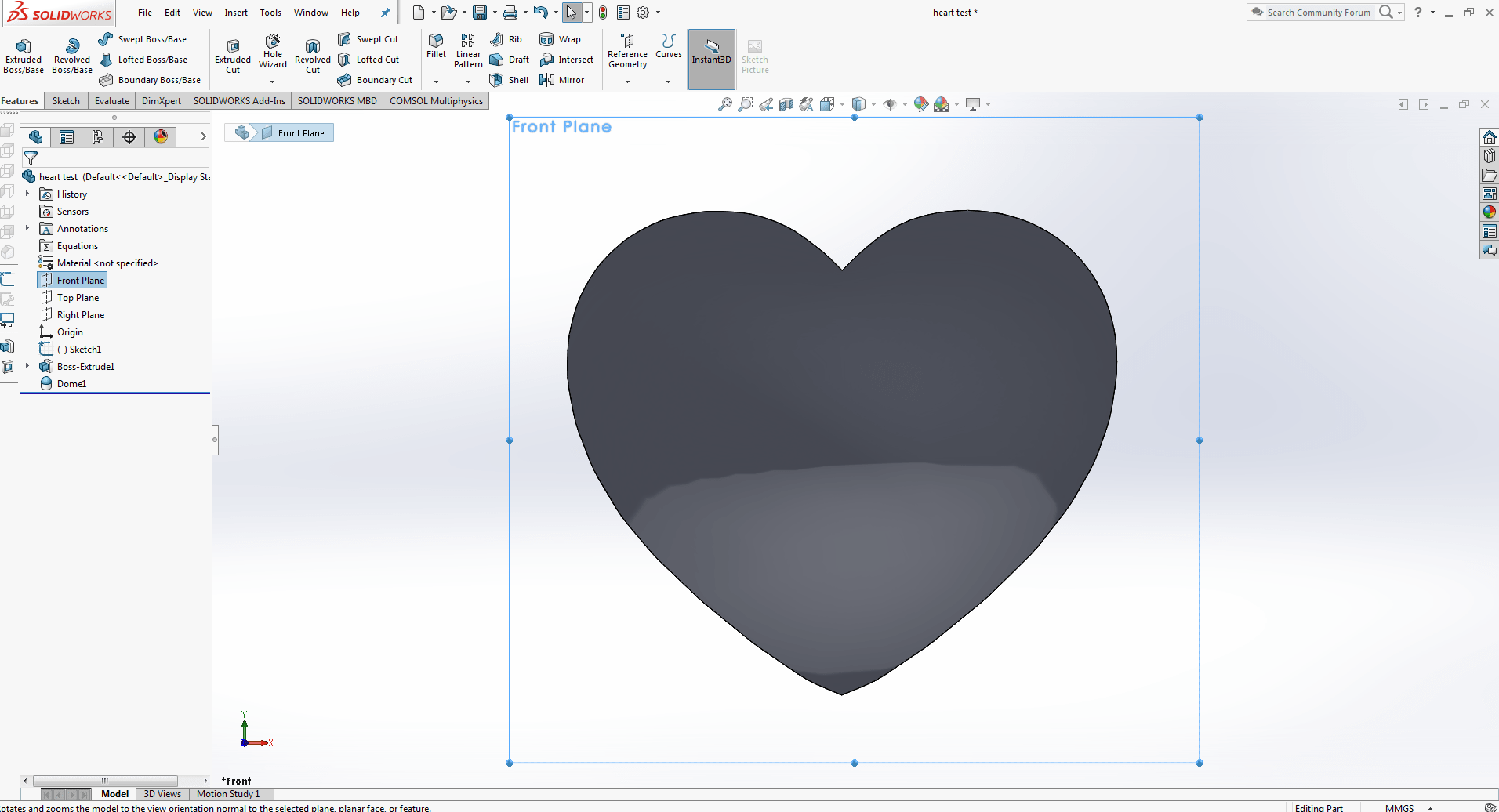
Task: Expand more manager tabs chevron
Action: pyautogui.click(x=203, y=136)
